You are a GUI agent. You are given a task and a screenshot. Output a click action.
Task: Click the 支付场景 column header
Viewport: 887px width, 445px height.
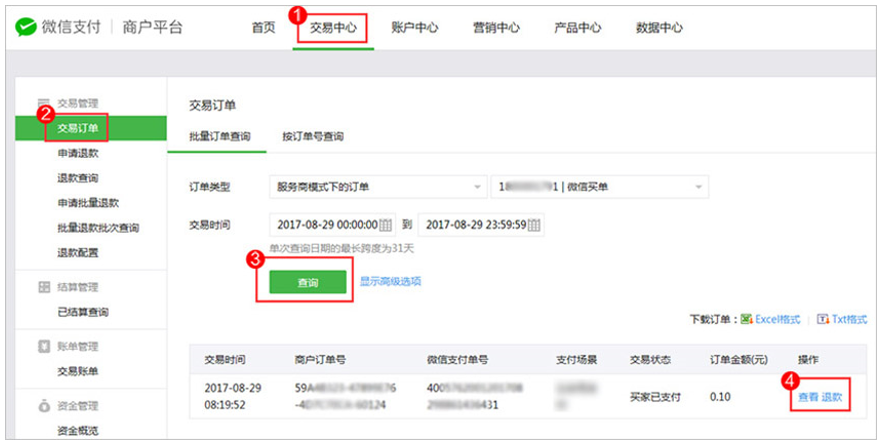click(x=576, y=360)
